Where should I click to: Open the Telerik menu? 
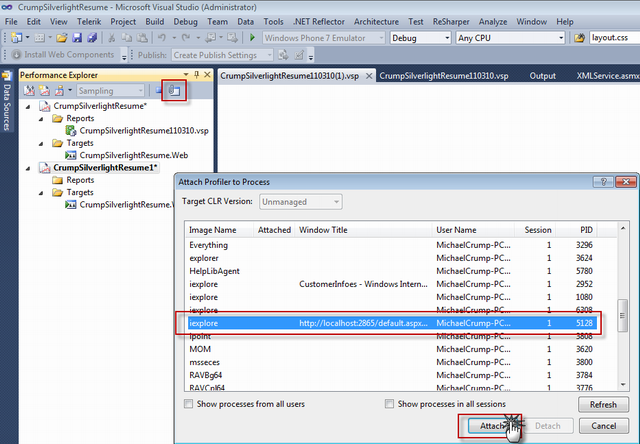[89, 22]
